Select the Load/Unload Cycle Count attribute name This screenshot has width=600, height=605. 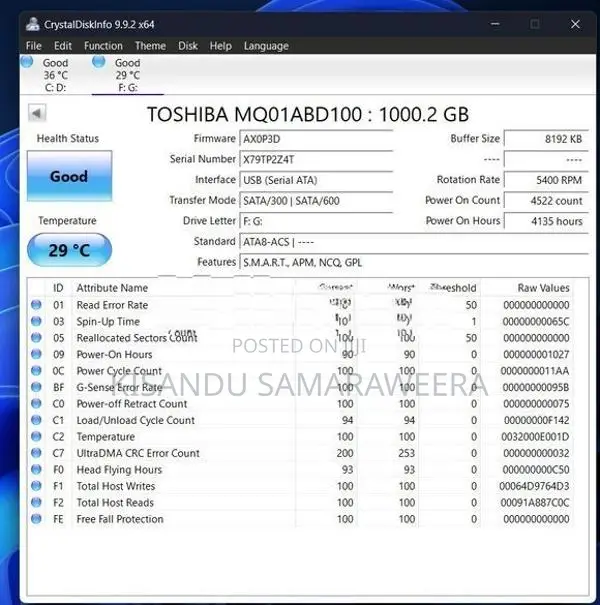click(135, 420)
